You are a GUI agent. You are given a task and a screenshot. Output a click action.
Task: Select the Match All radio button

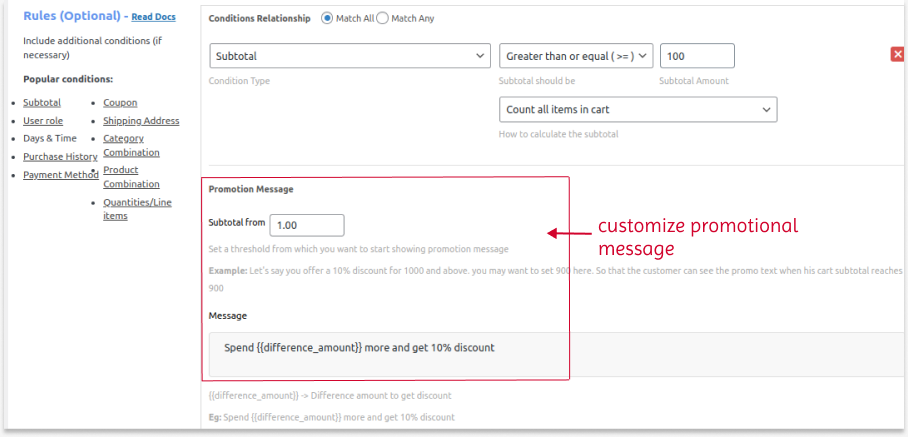click(x=327, y=19)
